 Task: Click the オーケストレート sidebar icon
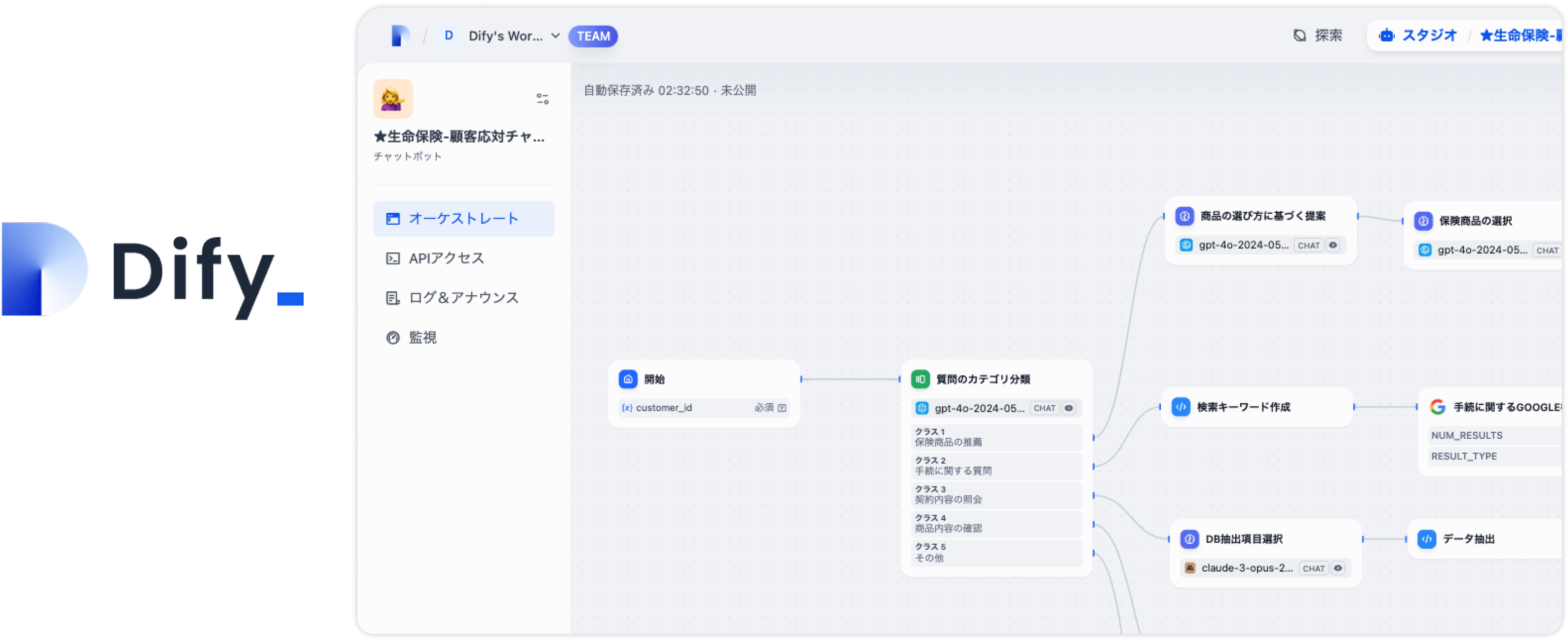(393, 219)
